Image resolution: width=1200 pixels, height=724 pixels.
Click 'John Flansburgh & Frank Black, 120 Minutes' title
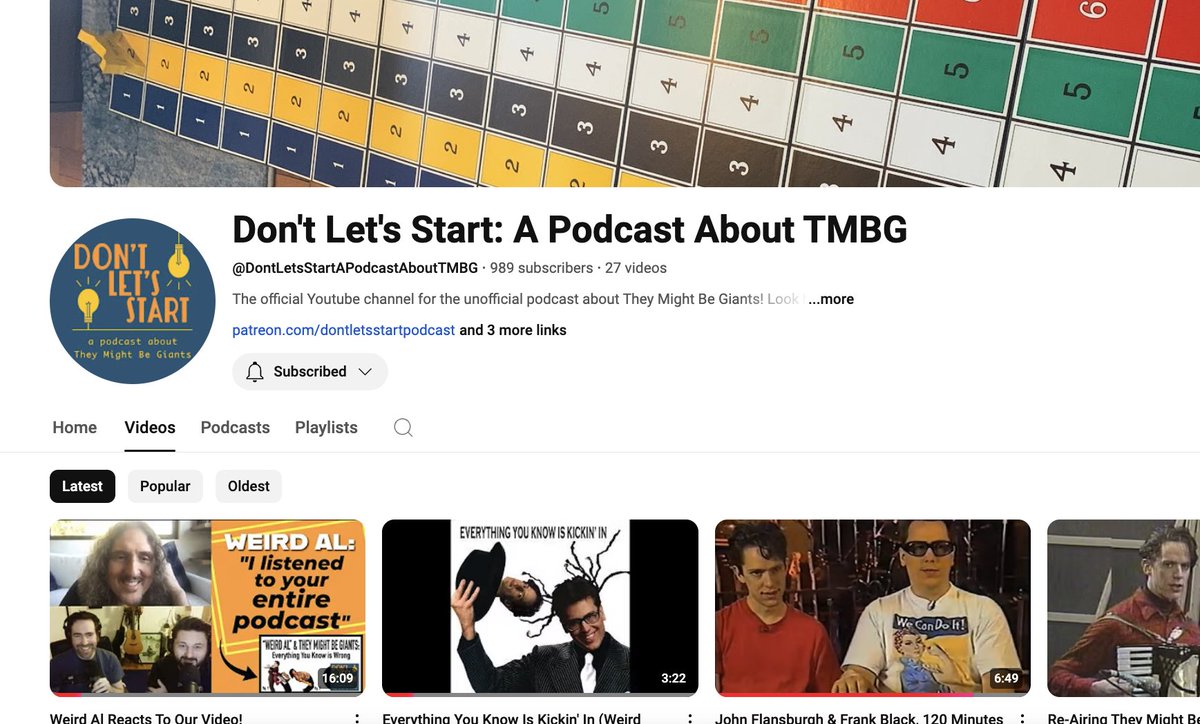coord(859,718)
